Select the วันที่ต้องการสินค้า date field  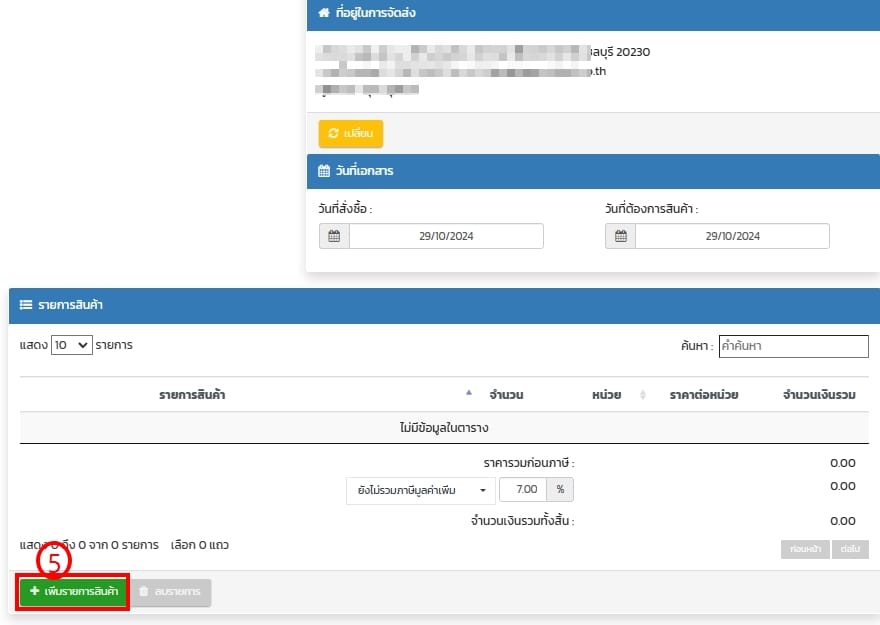click(732, 236)
